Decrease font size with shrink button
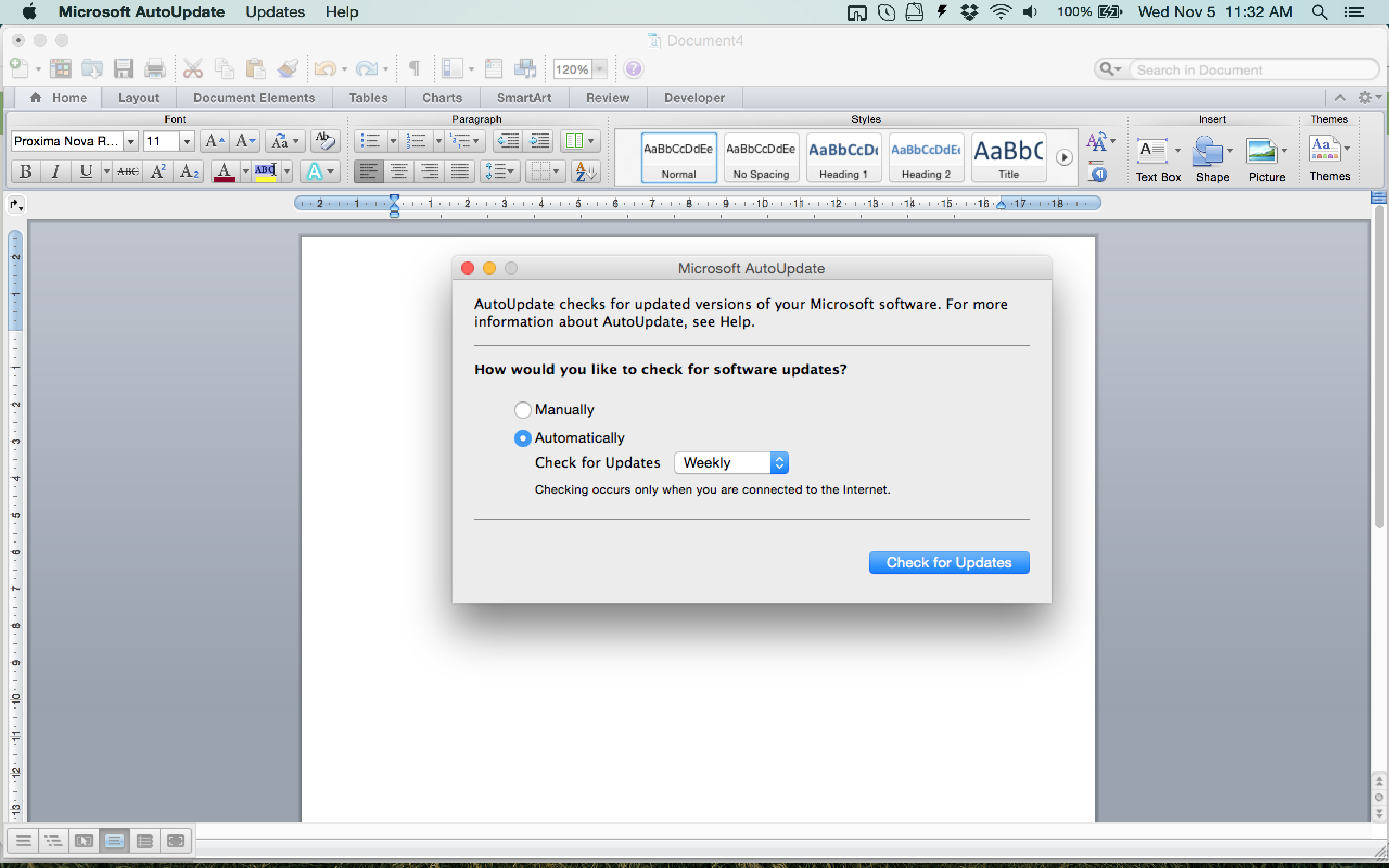 [246, 141]
